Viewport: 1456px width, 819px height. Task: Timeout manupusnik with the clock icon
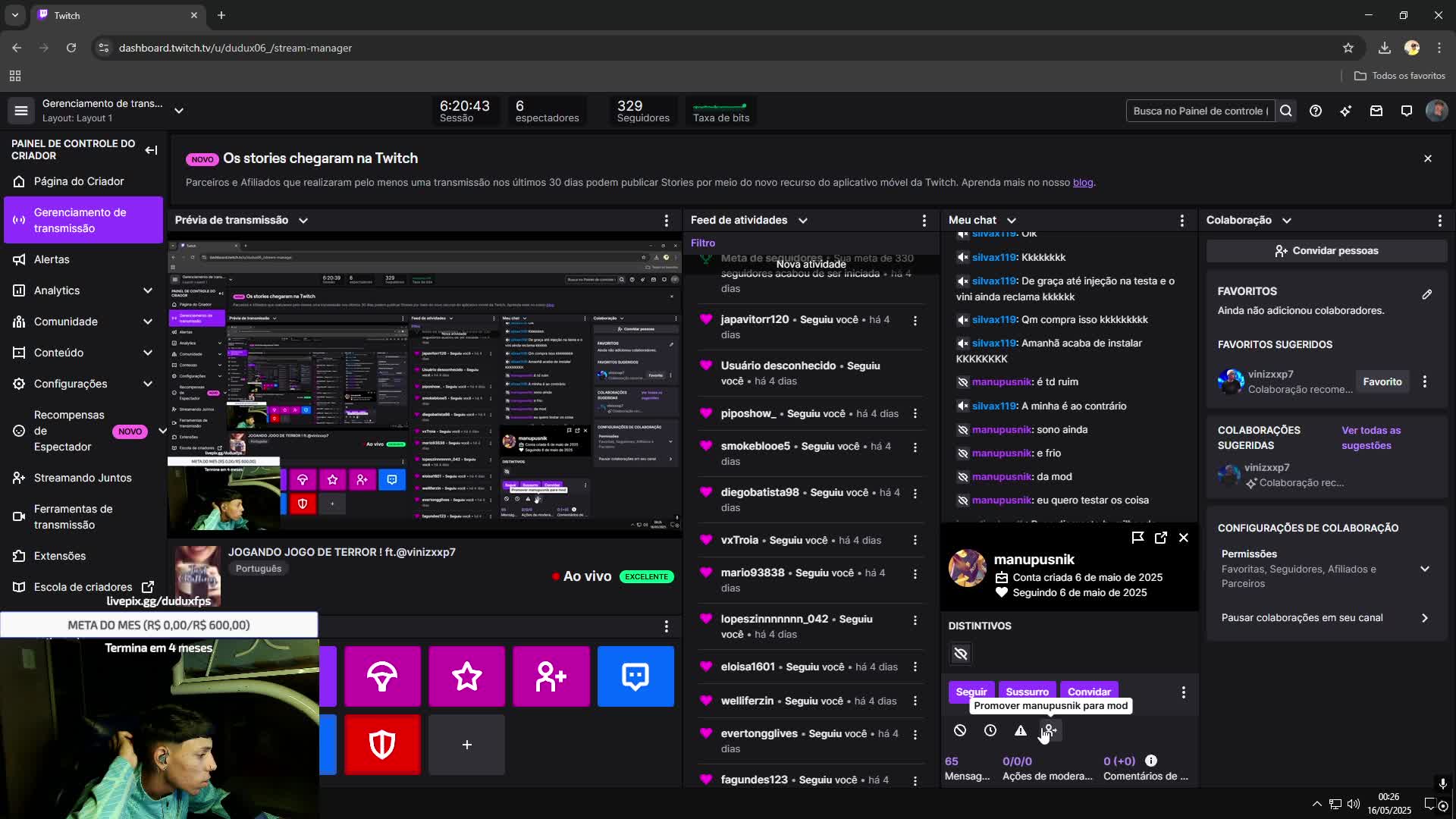coord(990,730)
